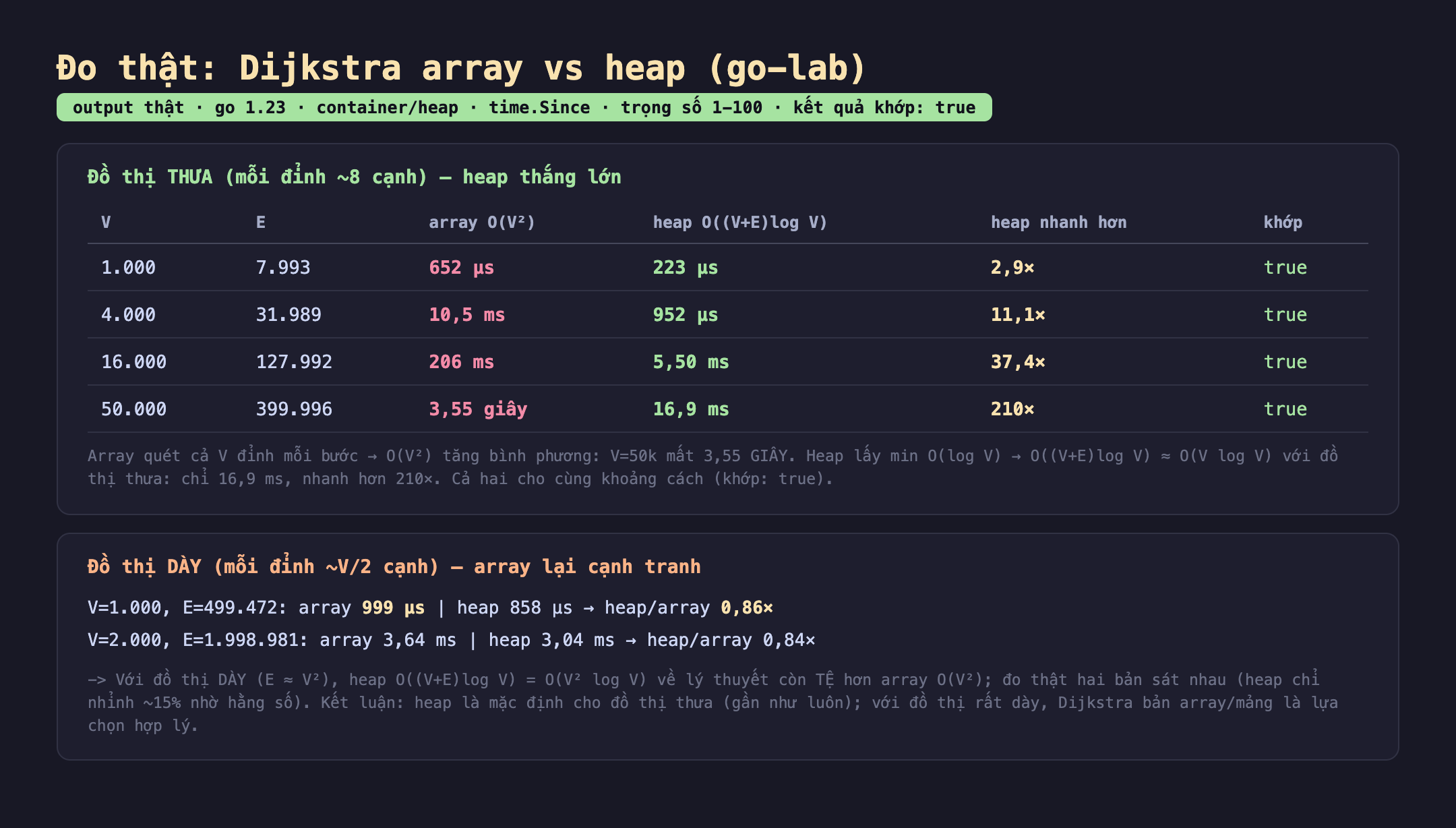Select cell '50.000' in V column
This screenshot has width=1456, height=828.
click(x=133, y=409)
